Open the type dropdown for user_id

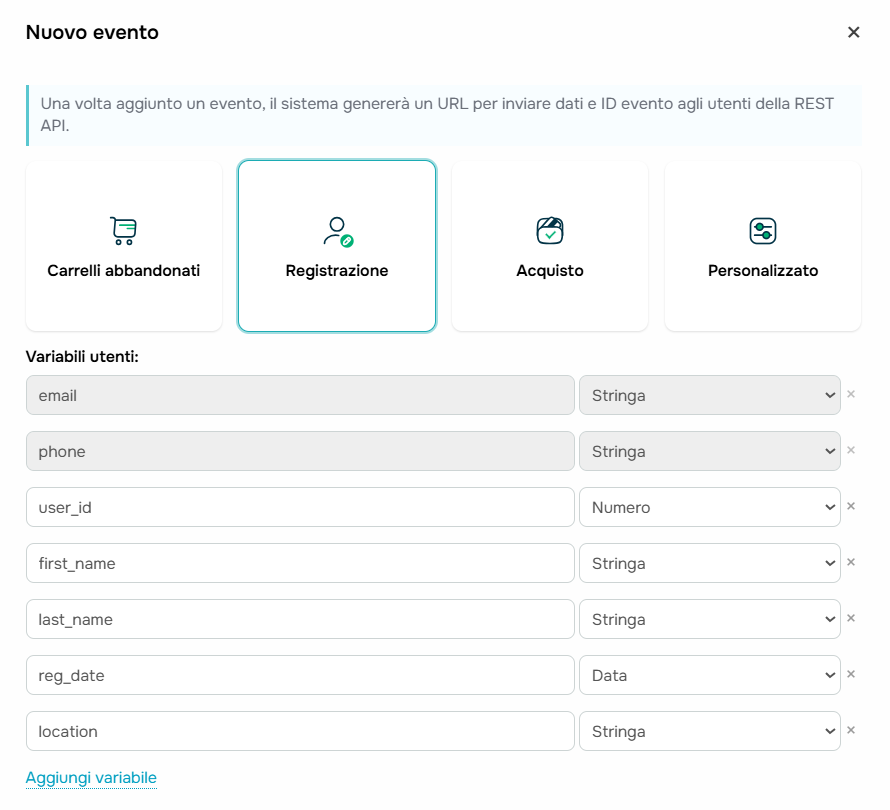pyautogui.click(x=709, y=507)
